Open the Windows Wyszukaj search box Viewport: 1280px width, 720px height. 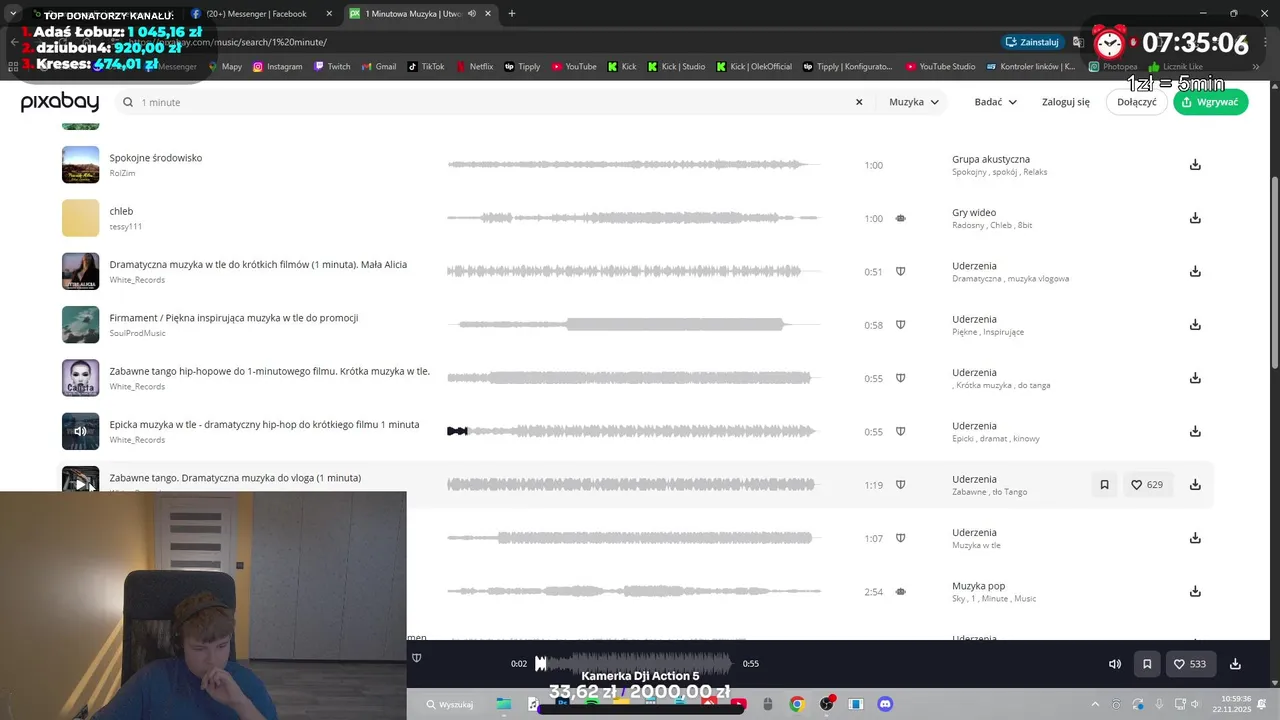tap(450, 704)
